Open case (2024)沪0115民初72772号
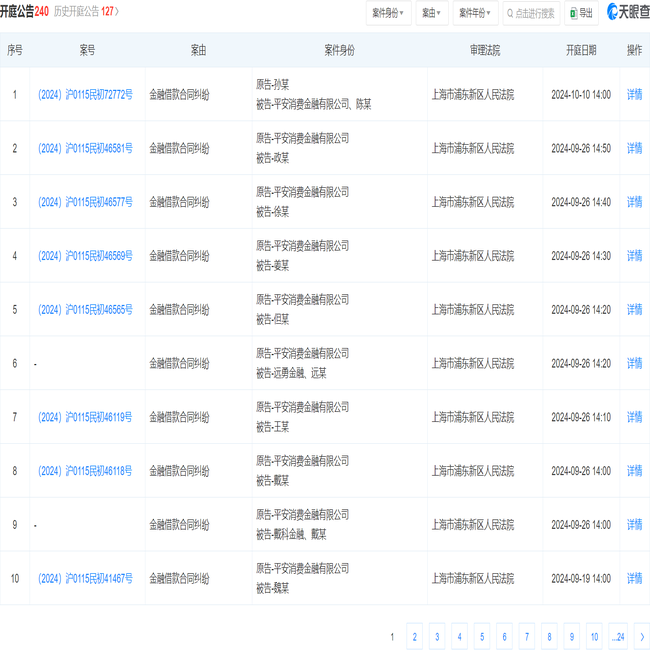The width and height of the screenshot is (650, 650). pyautogui.click(x=85, y=95)
